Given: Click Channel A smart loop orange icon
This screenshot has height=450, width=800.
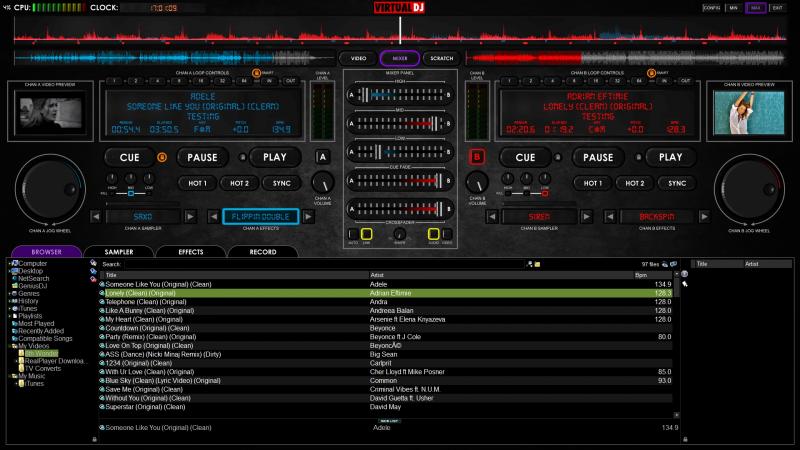Looking at the screenshot, I should pyautogui.click(x=257, y=73).
